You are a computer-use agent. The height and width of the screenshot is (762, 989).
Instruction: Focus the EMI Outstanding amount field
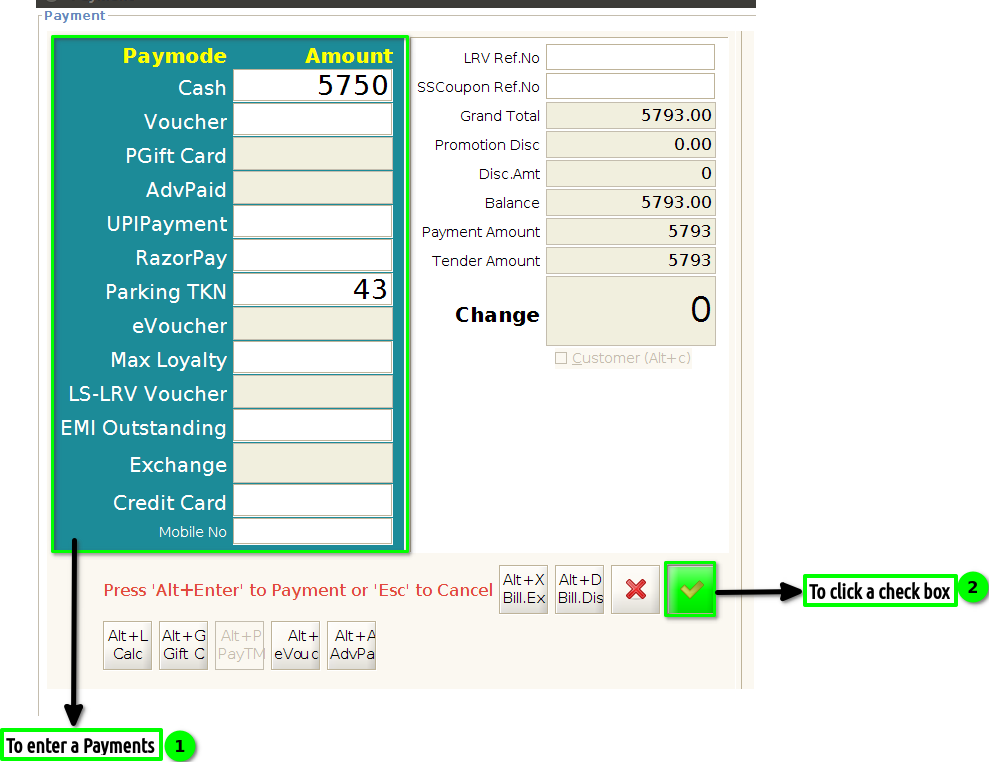click(313, 426)
